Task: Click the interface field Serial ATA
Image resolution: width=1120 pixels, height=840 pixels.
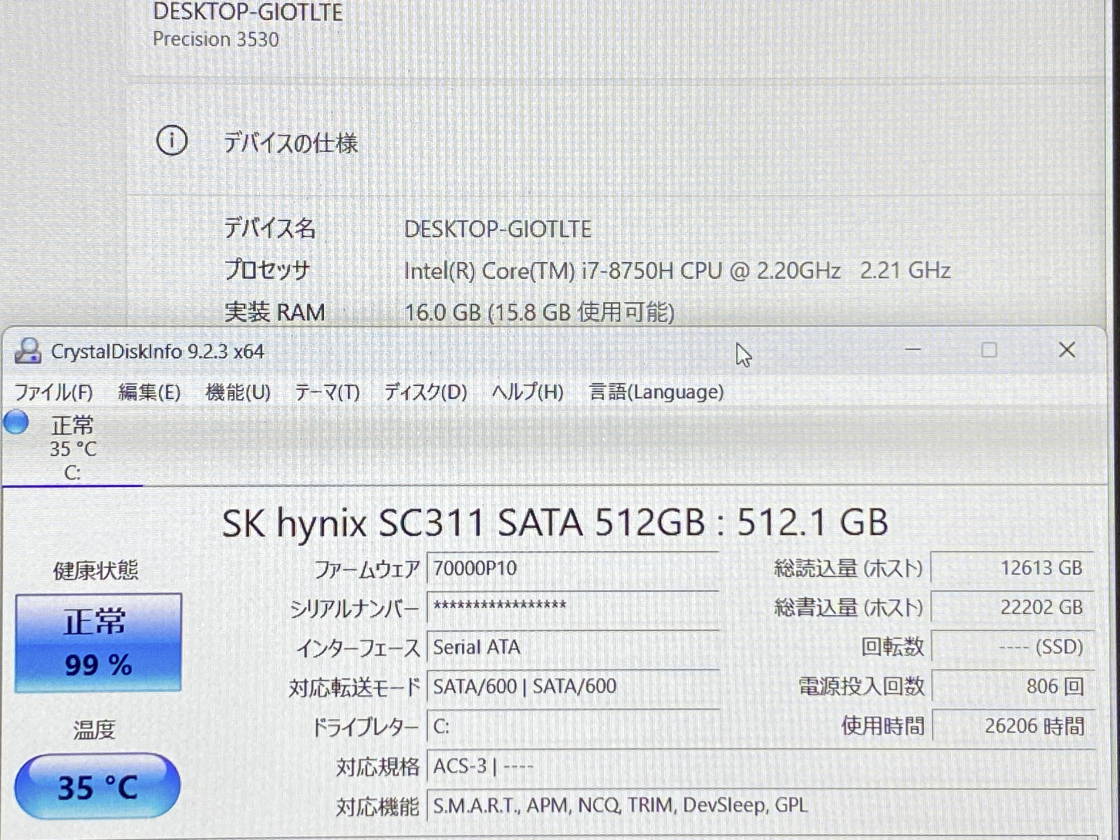Action: click(573, 647)
